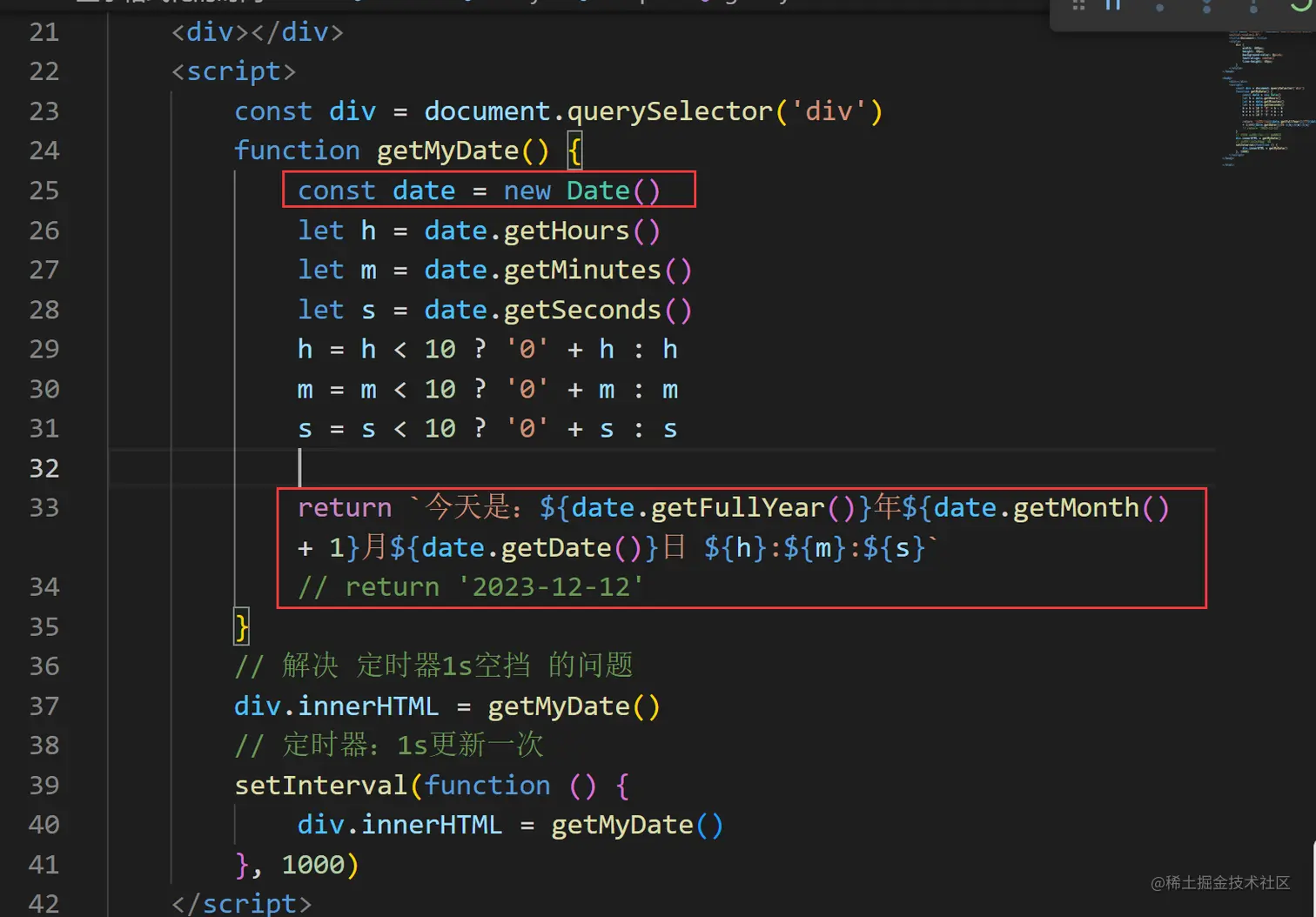
Task: Click the commented '2023-12-12' string on line 34
Action: point(550,586)
